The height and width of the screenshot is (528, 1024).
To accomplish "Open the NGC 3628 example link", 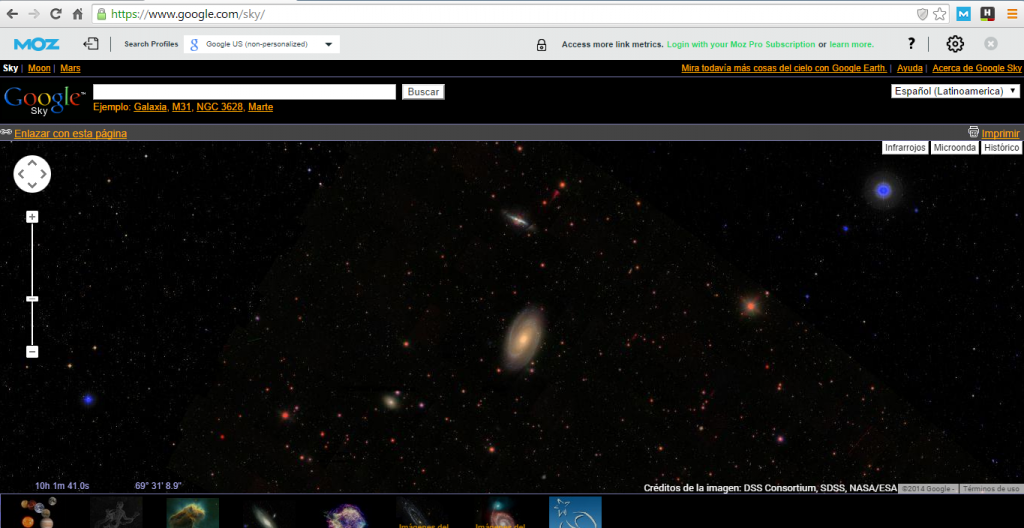I will pos(219,107).
